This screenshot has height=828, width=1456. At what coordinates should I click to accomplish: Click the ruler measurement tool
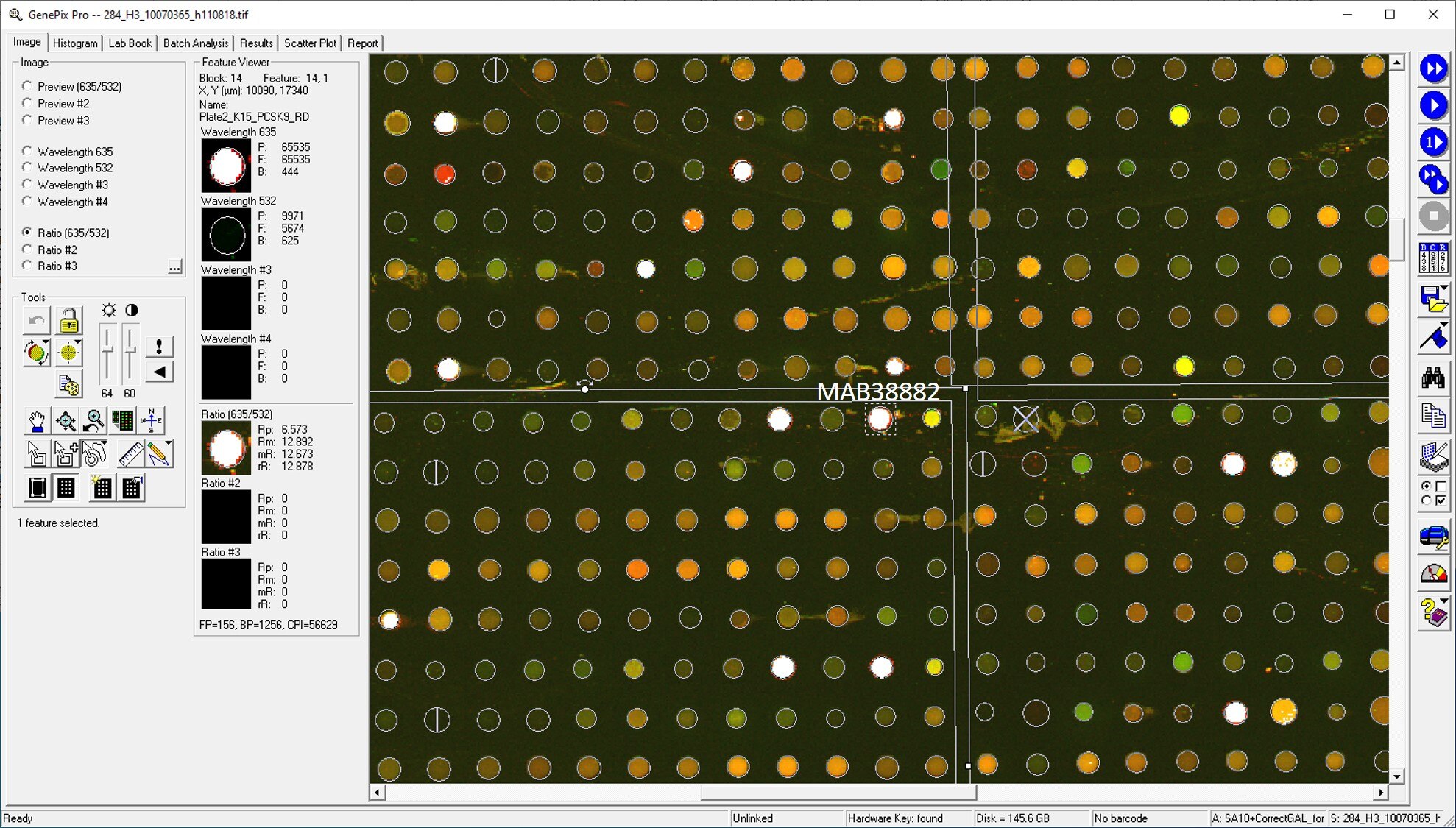[x=130, y=453]
